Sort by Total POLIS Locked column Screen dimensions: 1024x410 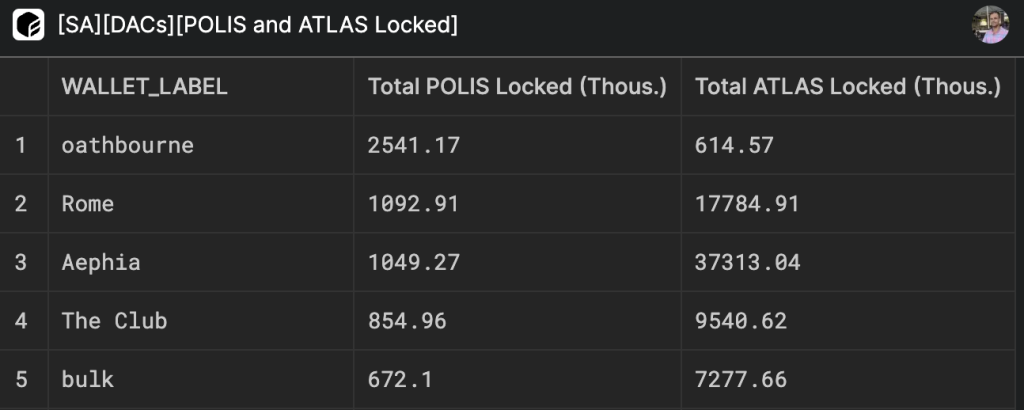point(517,87)
